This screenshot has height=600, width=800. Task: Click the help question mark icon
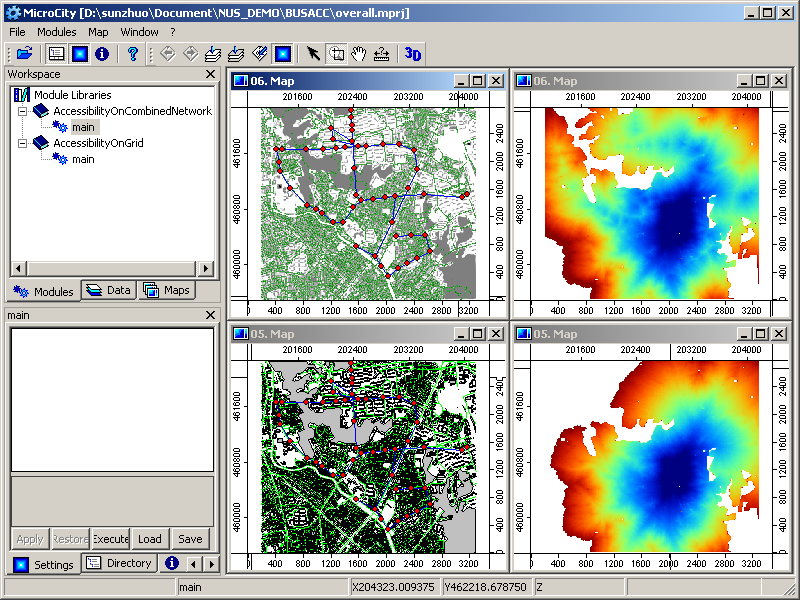click(132, 54)
